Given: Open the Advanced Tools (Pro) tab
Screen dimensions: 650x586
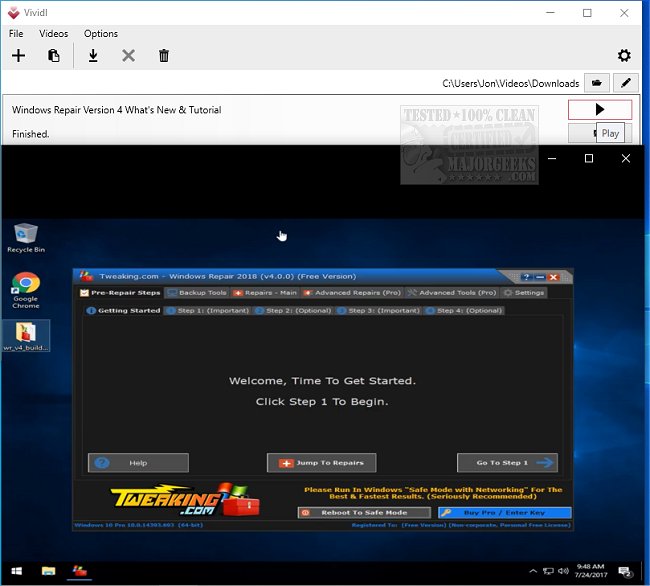Looking at the screenshot, I should tap(452, 293).
